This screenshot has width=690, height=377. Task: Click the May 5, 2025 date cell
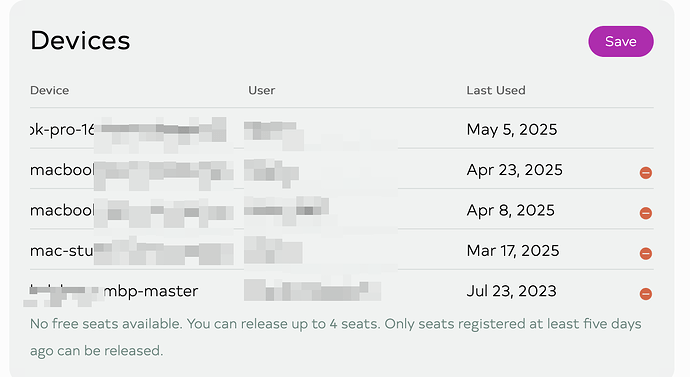pos(512,129)
